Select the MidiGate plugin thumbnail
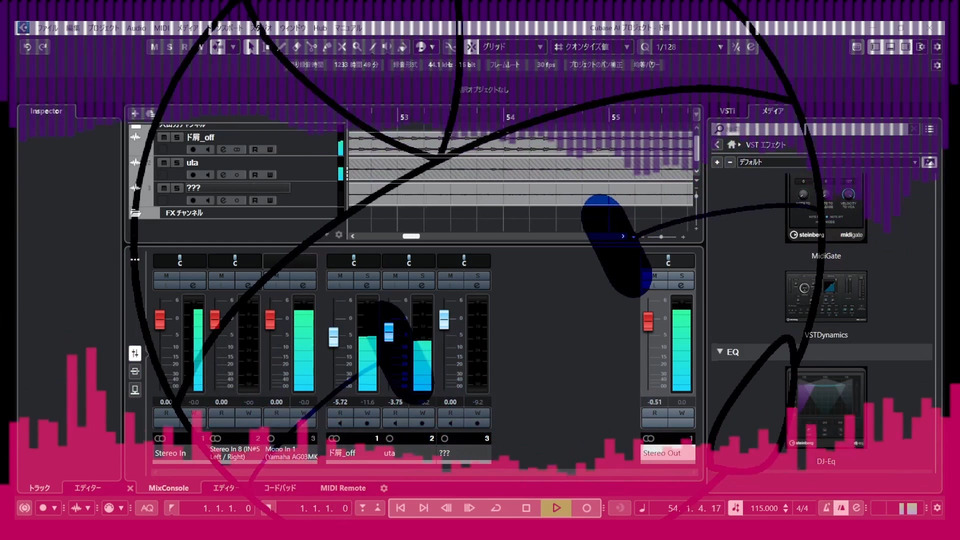This screenshot has height=540, width=960. point(826,208)
